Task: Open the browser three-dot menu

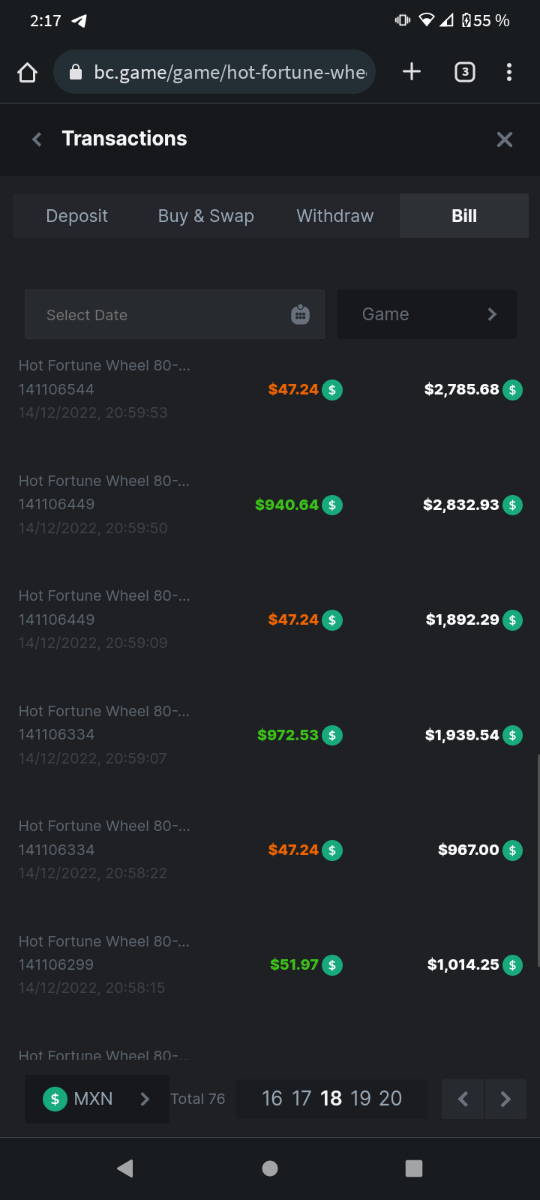Action: [509, 72]
